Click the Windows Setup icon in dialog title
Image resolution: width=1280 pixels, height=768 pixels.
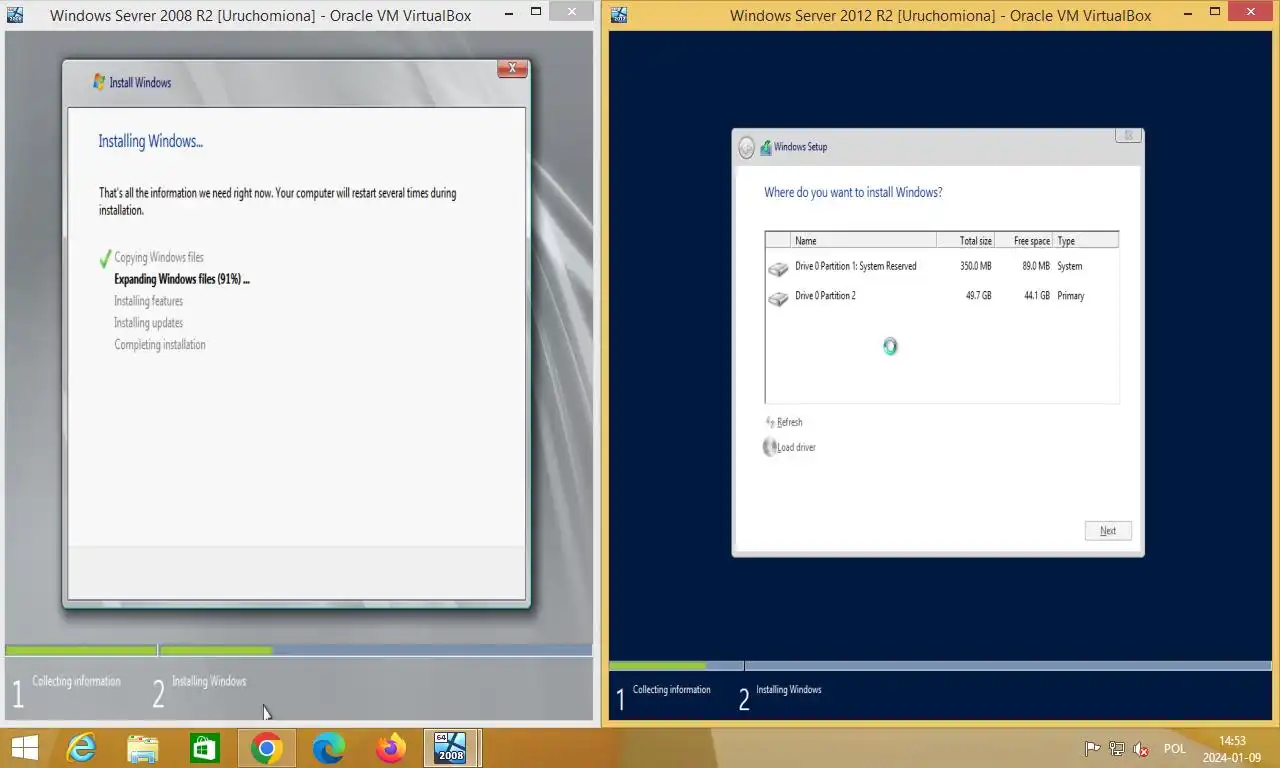tap(766, 147)
